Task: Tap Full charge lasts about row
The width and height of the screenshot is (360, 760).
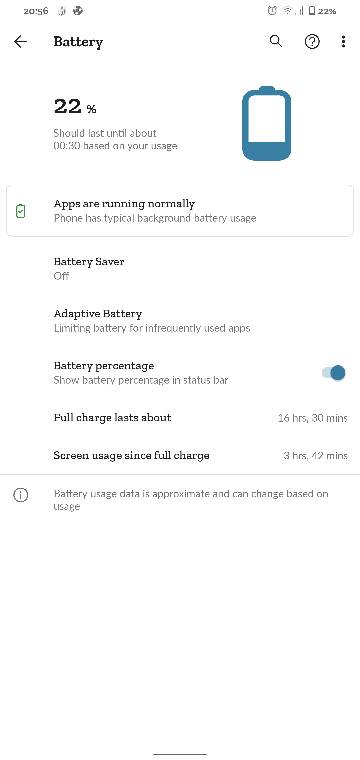Action: [180, 417]
